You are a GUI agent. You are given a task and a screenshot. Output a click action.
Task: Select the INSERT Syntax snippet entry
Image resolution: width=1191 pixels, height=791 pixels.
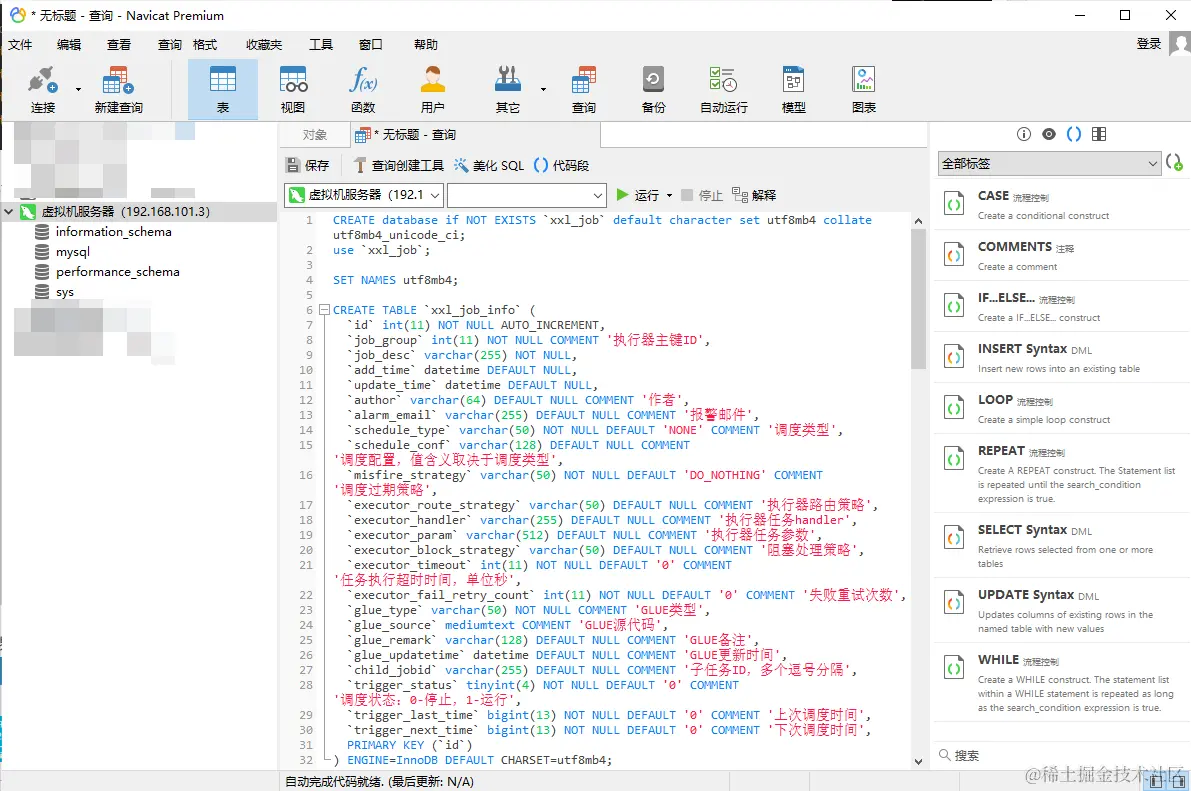click(x=1061, y=357)
